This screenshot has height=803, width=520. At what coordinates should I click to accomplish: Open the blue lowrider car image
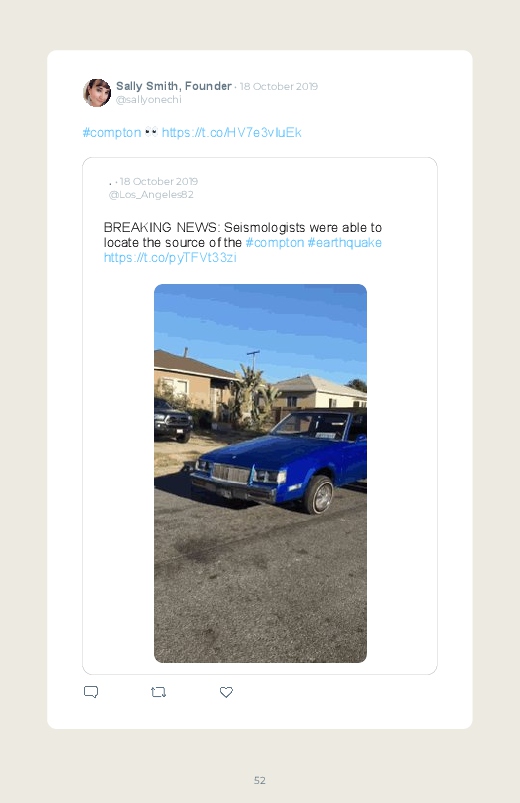260,473
